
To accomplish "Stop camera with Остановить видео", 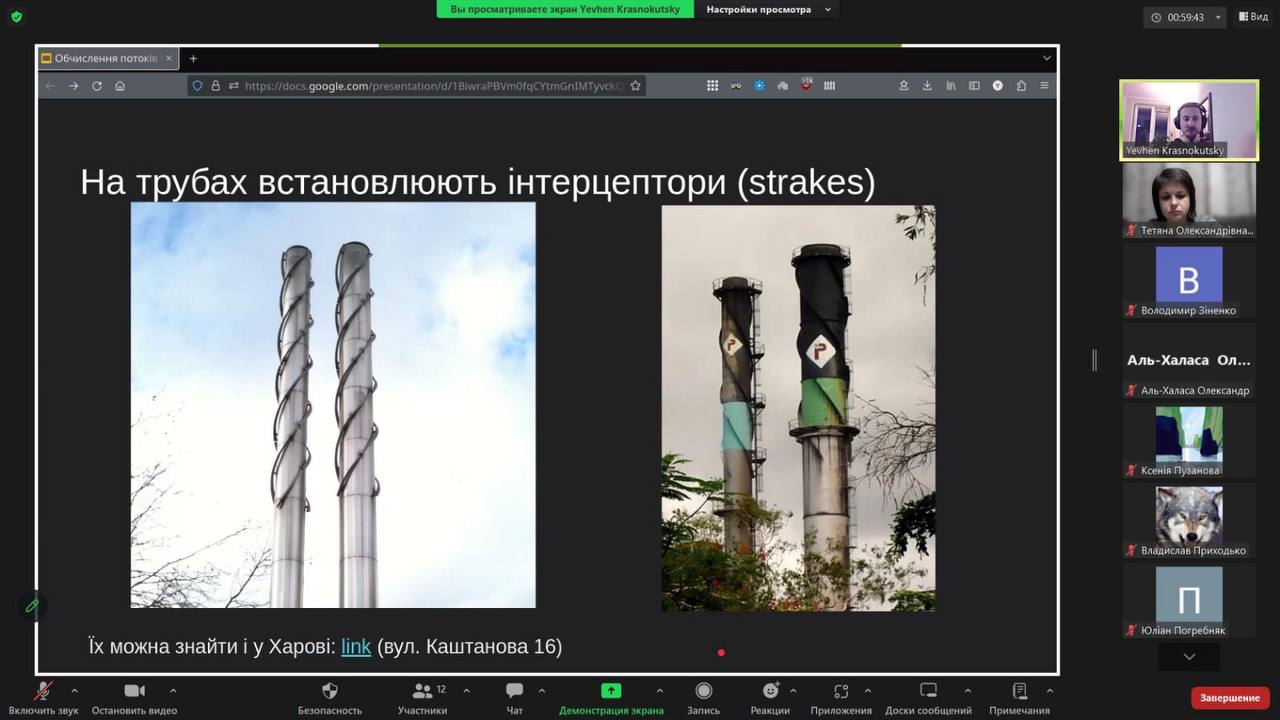I will [134, 697].
